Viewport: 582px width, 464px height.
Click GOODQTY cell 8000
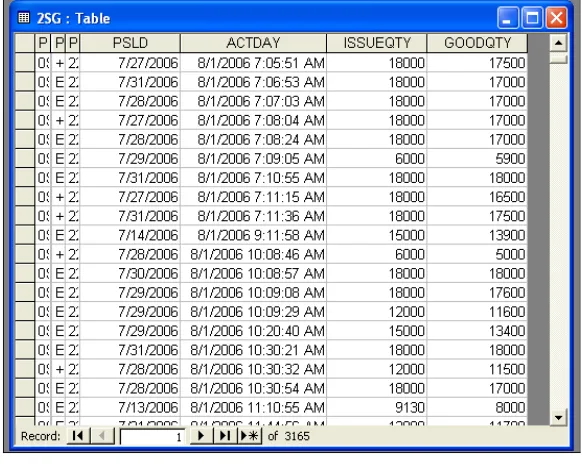[x=477, y=408]
